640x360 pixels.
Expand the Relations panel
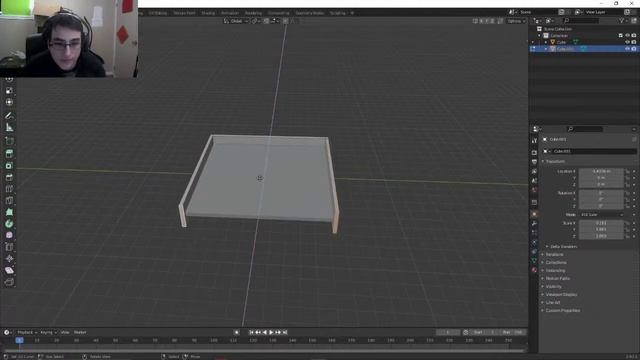(552, 254)
